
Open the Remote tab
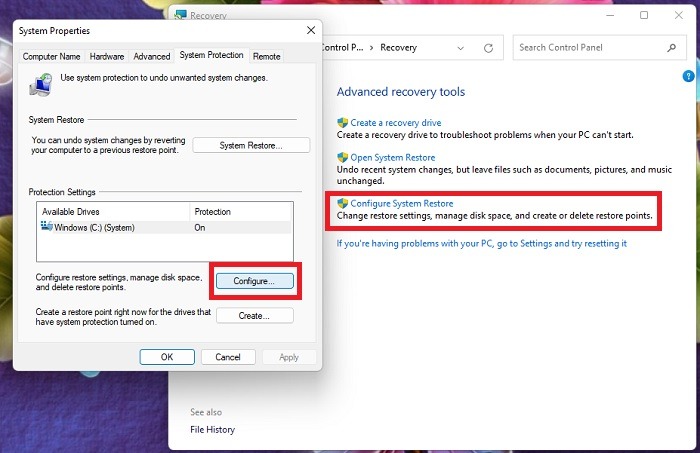click(x=267, y=57)
